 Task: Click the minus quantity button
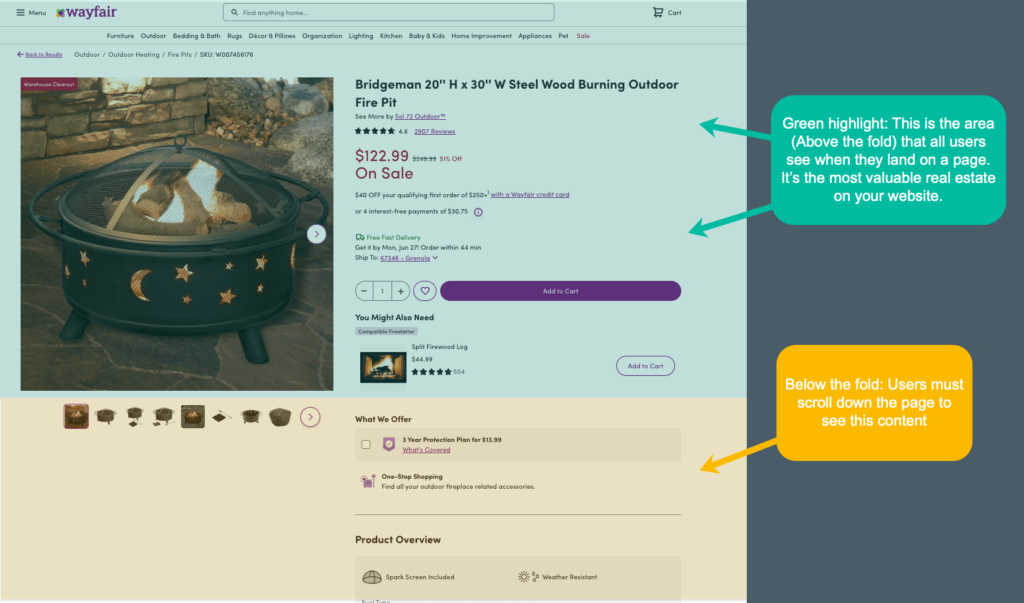click(x=365, y=291)
